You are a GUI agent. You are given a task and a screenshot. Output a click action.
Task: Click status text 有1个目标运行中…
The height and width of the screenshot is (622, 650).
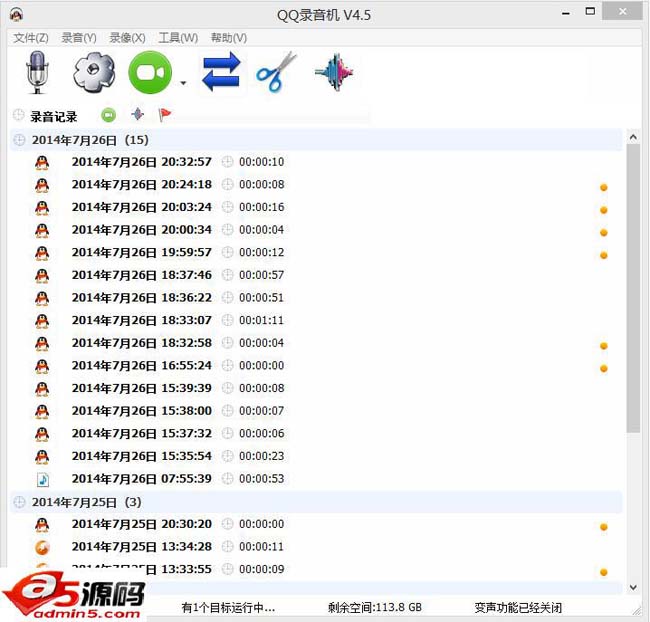tap(228, 608)
